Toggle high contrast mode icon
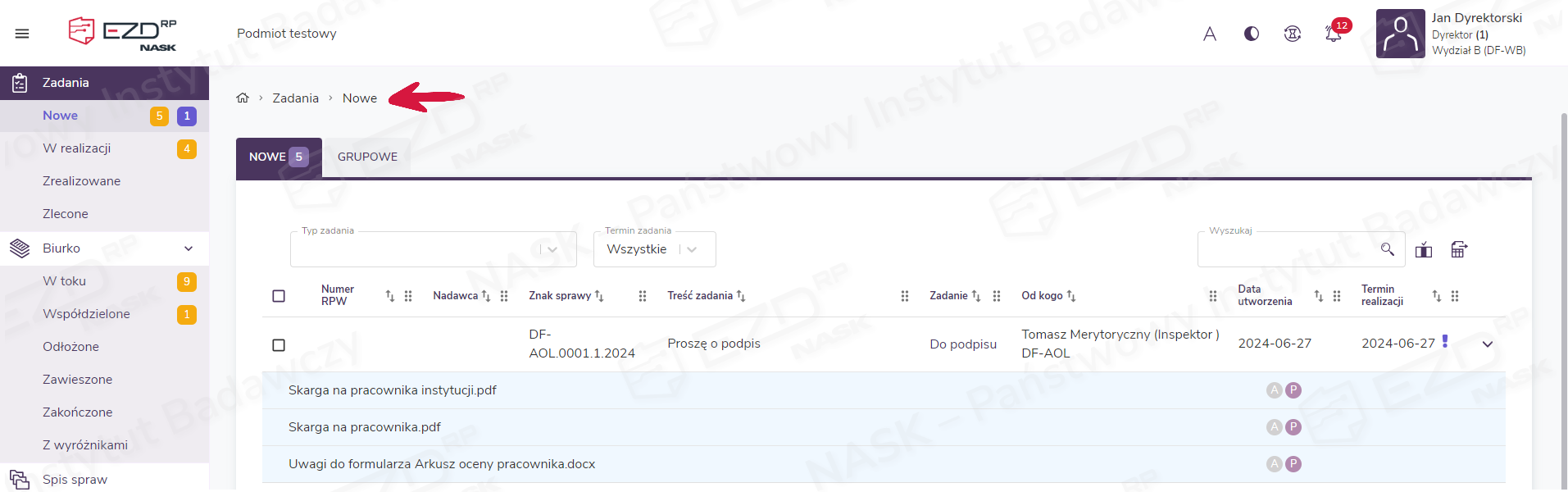 (1251, 34)
